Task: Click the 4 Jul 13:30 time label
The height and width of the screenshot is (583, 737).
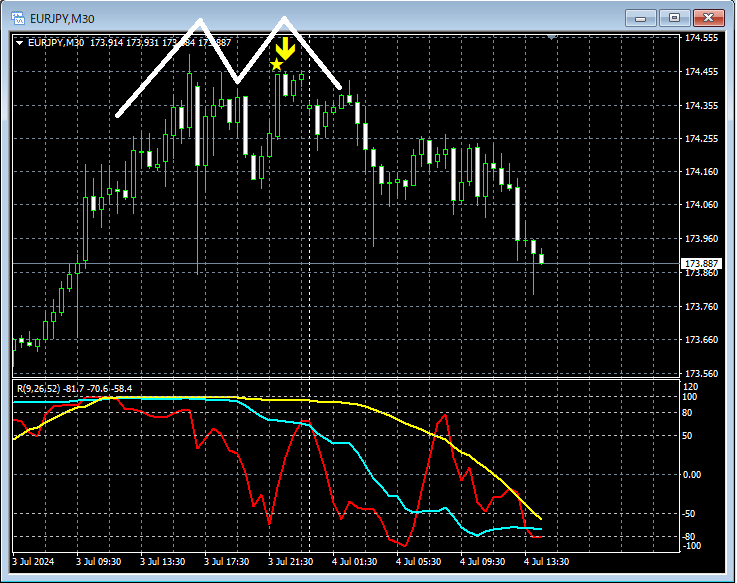Action: point(546,561)
